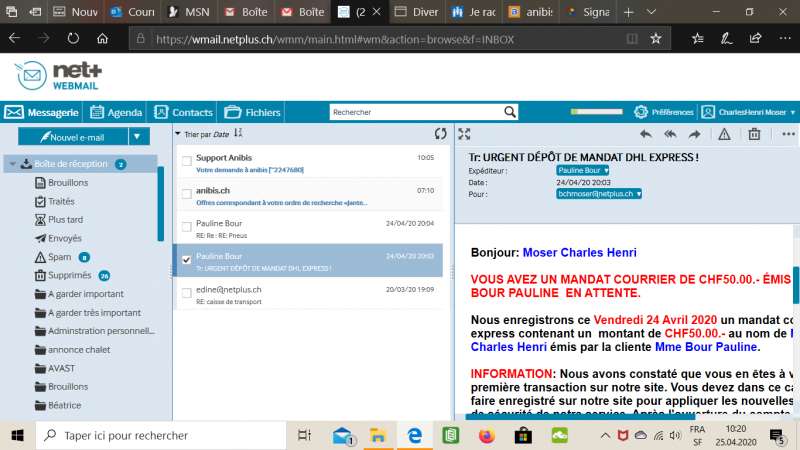Viewport: 800px width, 450px height.
Task: Forward the open email
Action: click(694, 134)
